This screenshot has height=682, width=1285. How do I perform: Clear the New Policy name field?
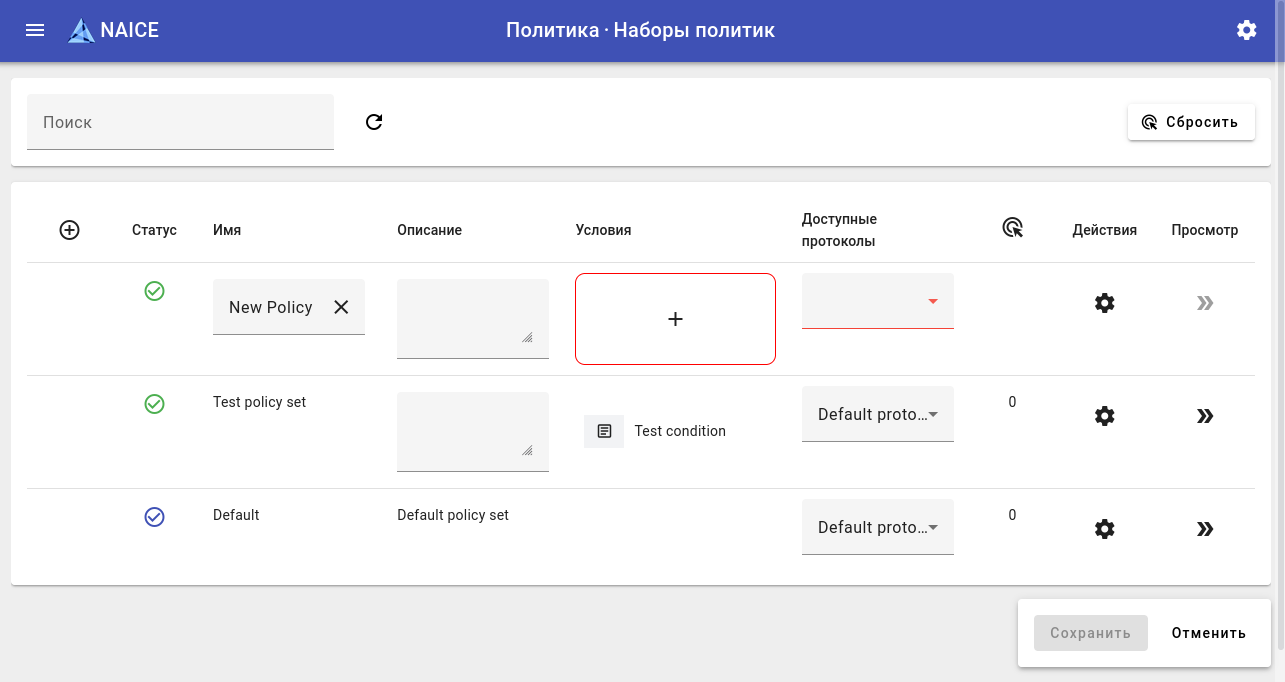click(341, 307)
